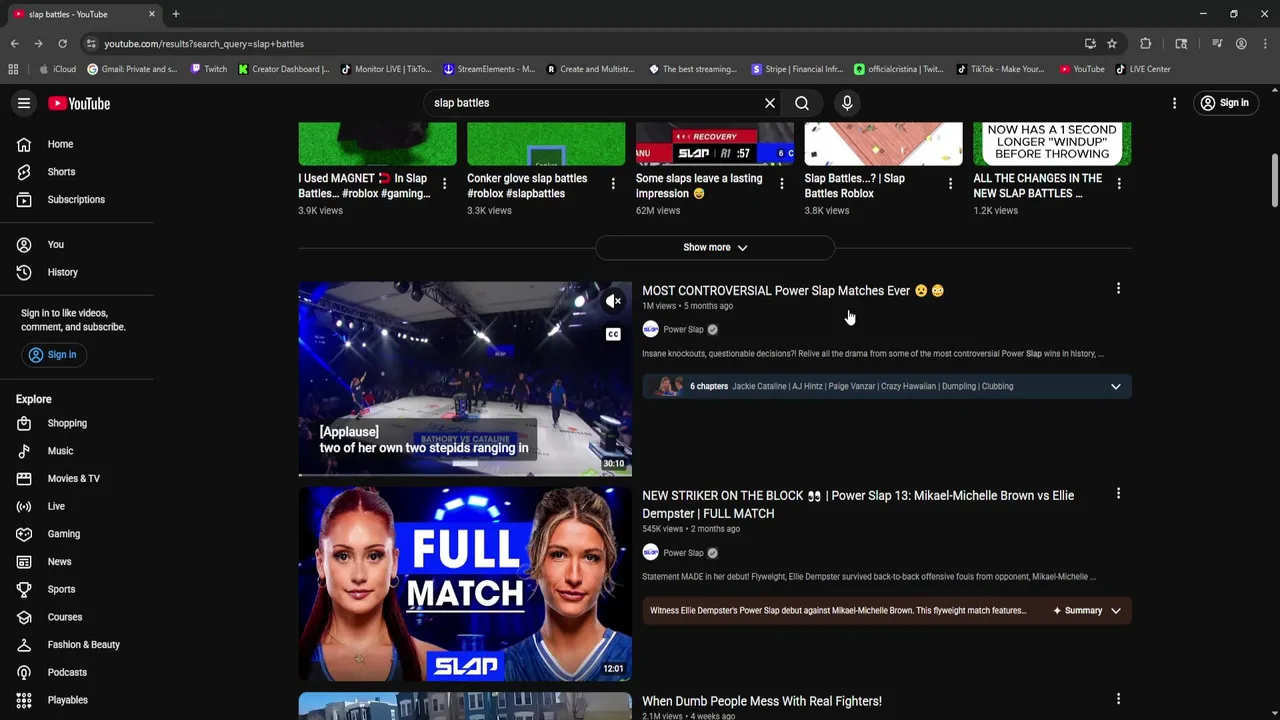
Task: Open Twitch bookmark
Action: pos(209,69)
